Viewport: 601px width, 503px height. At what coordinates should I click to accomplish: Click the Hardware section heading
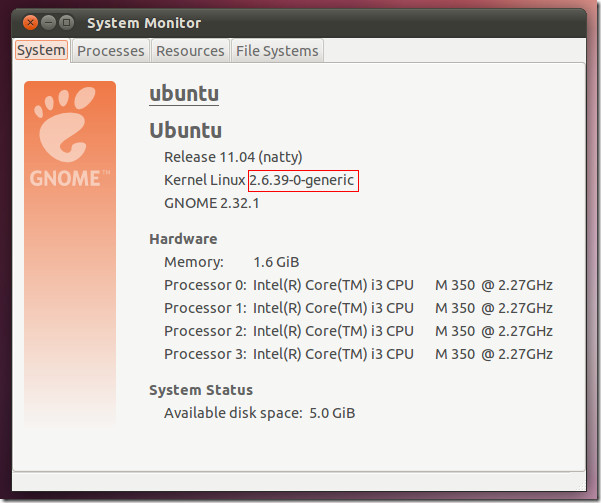click(183, 239)
